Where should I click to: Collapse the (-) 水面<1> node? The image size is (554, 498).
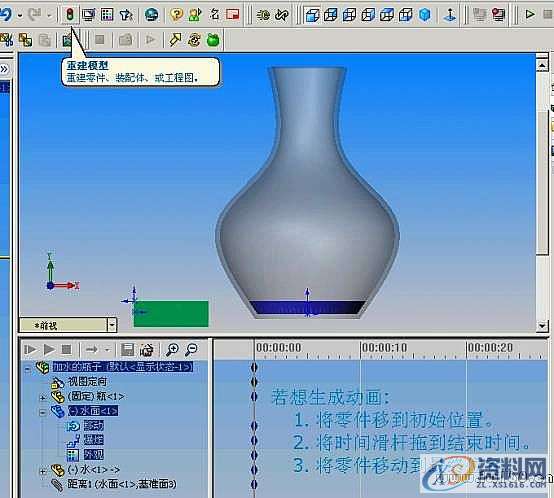click(x=42, y=412)
